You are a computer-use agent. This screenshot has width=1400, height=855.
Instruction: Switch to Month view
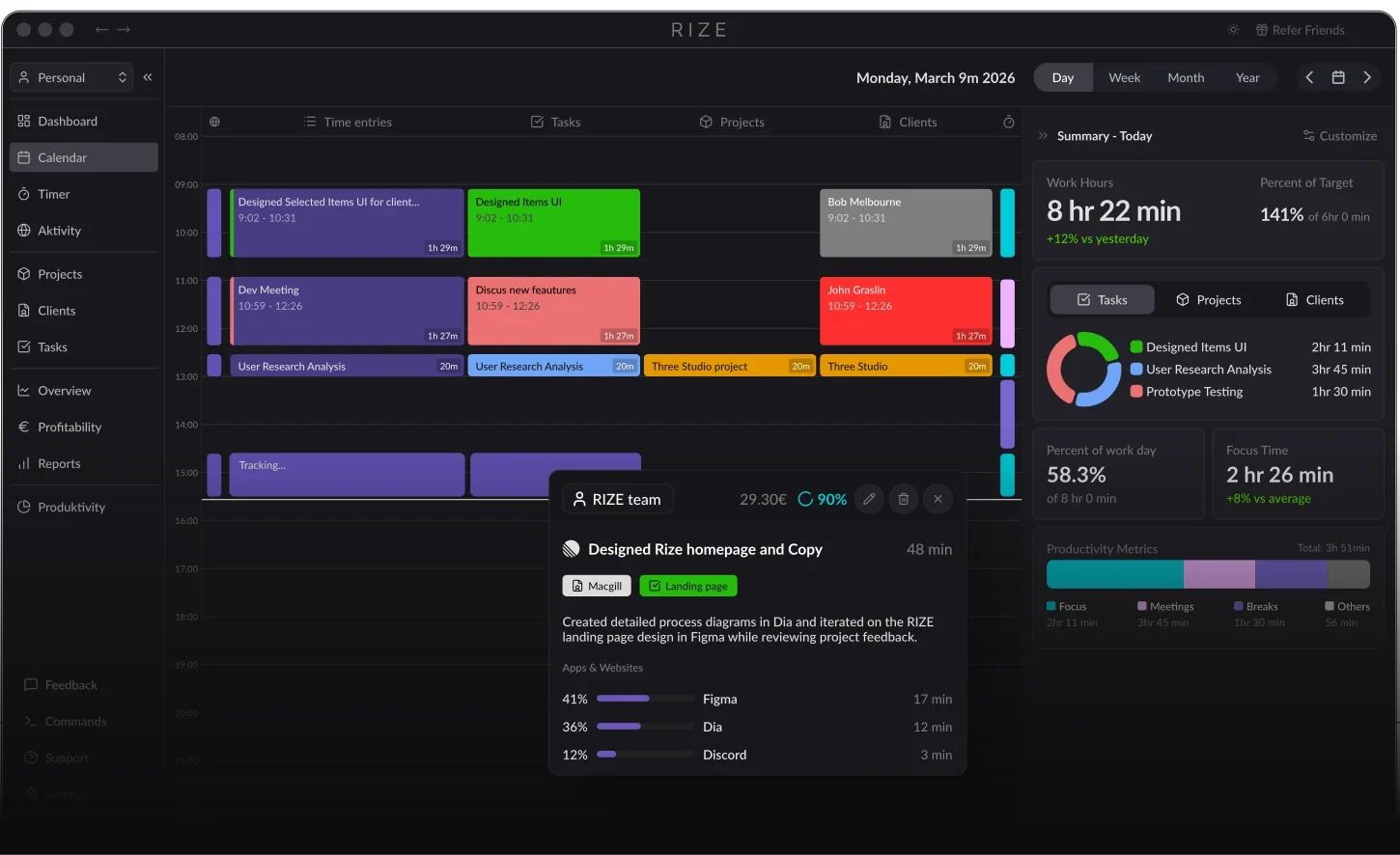coord(1186,77)
